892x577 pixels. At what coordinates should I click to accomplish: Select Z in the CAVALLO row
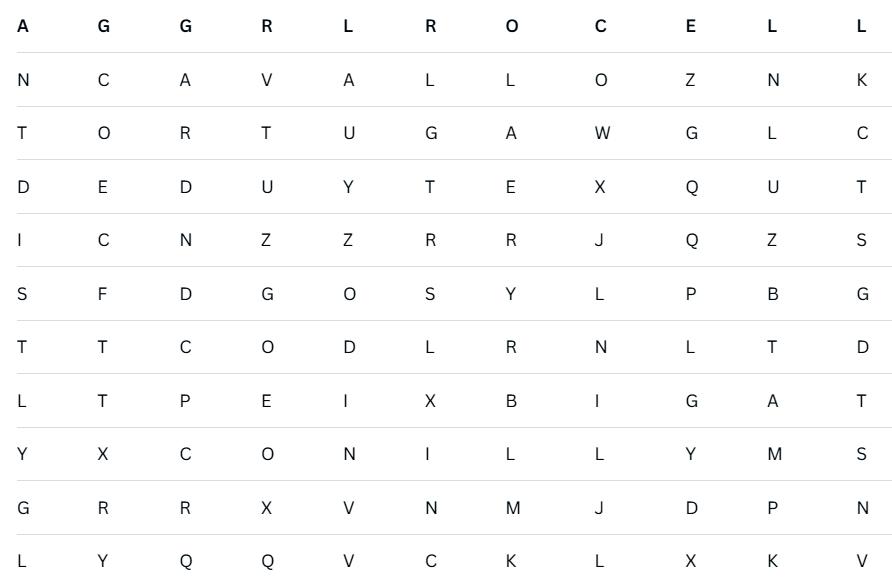pyautogui.click(x=690, y=81)
